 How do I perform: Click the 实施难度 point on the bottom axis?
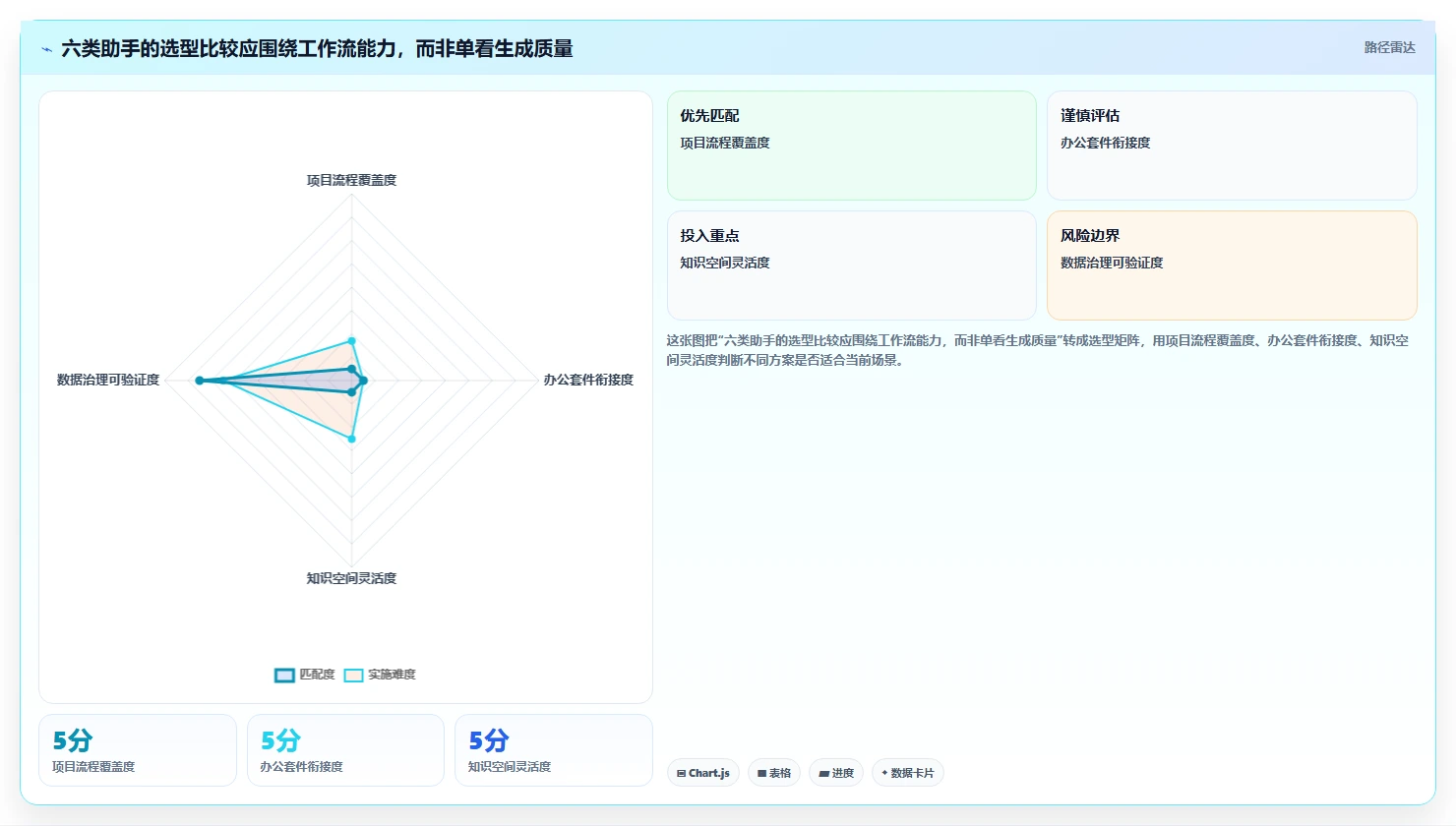[351, 439]
